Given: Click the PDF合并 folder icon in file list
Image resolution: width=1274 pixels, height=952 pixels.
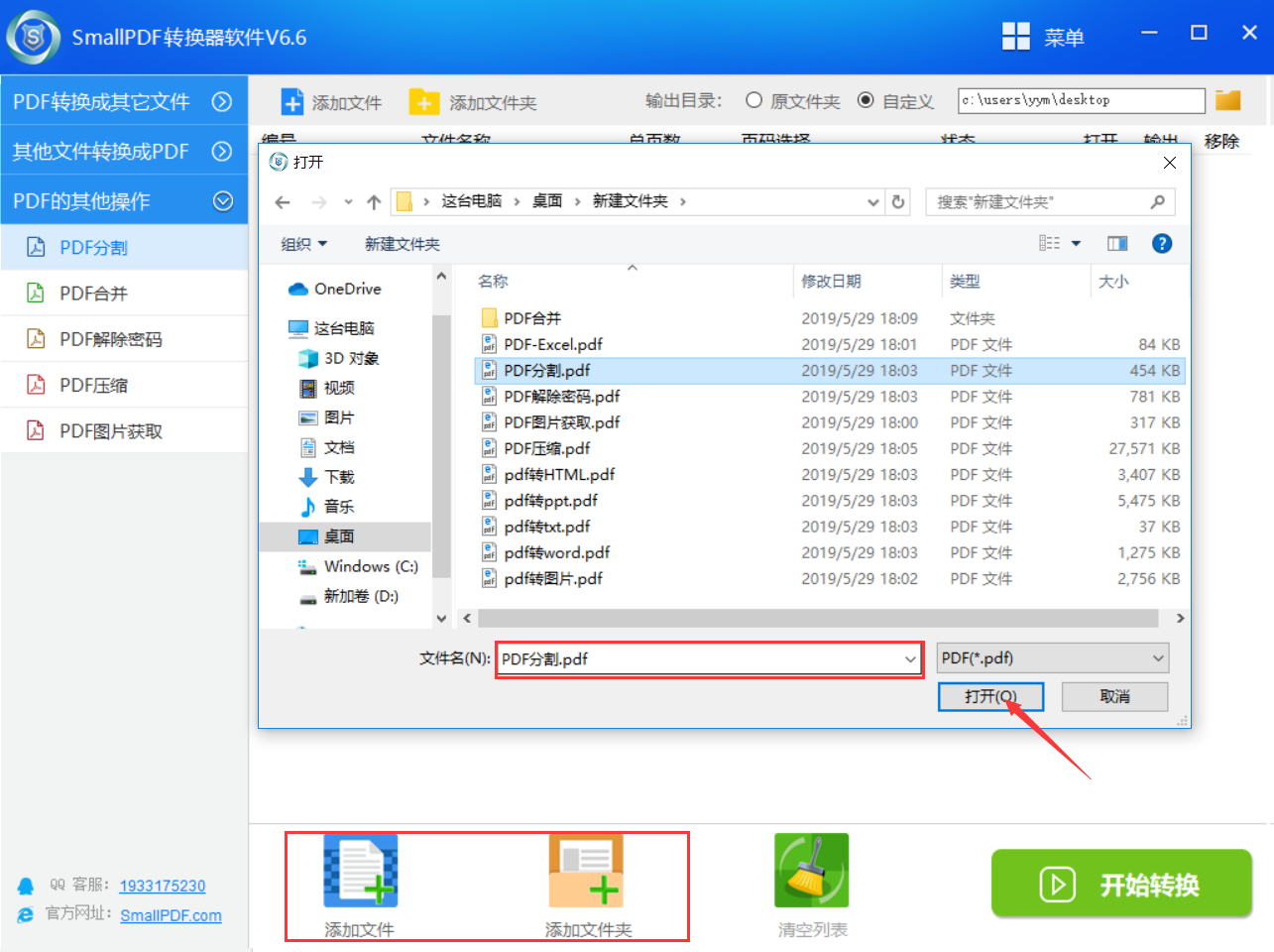Looking at the screenshot, I should (x=489, y=318).
